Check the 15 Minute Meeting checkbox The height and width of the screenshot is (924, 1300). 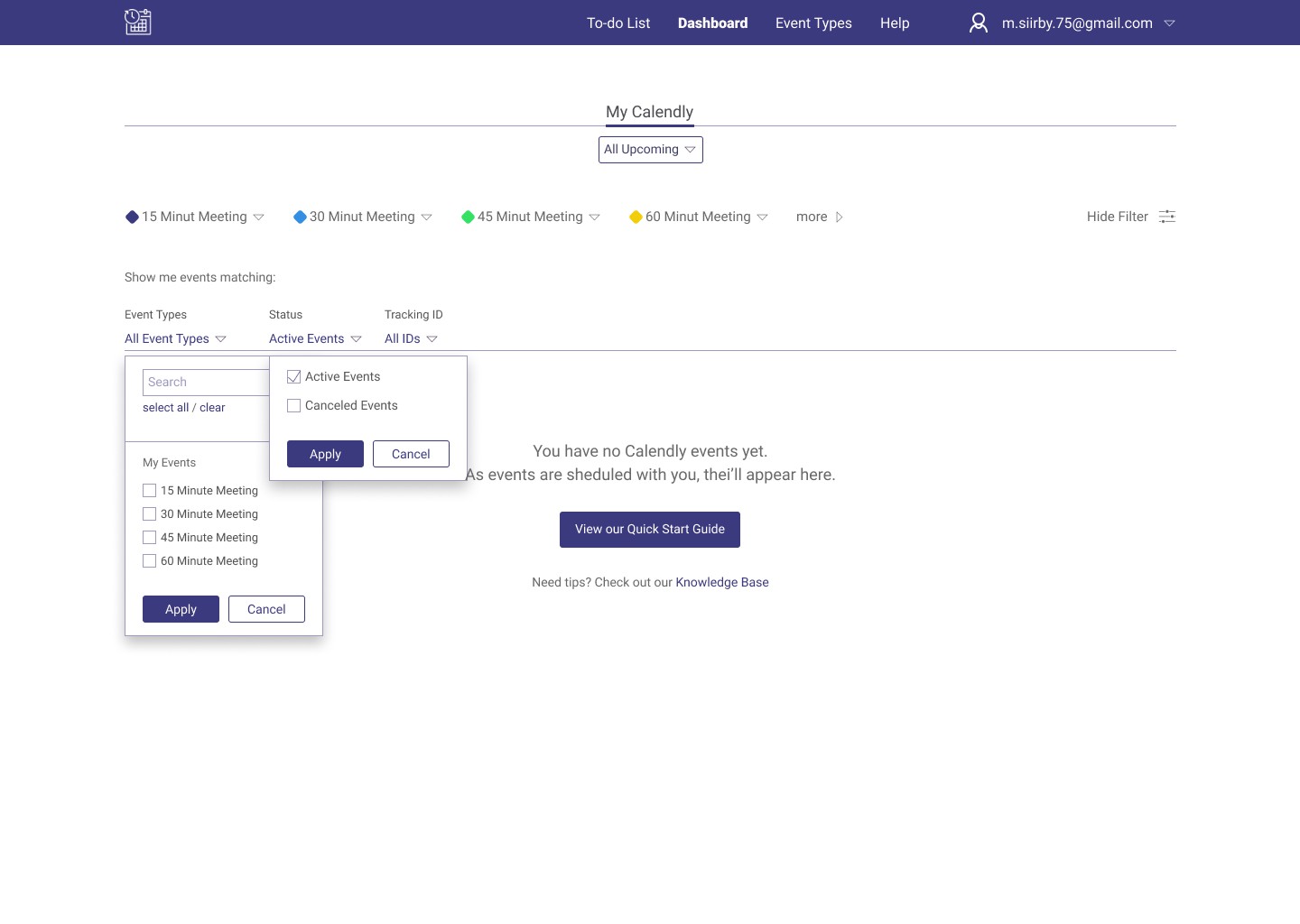[149, 491]
